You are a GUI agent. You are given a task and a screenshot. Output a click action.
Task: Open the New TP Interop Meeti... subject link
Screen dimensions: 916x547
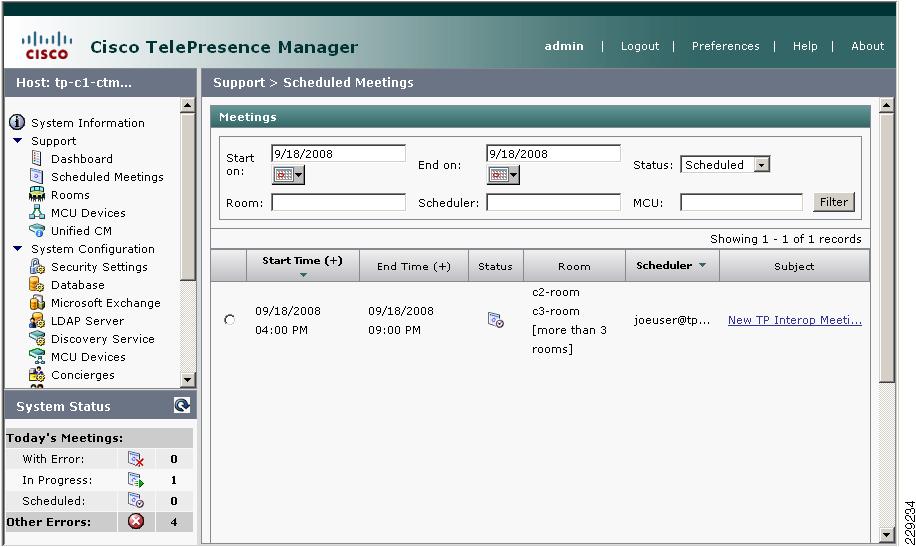click(x=794, y=320)
